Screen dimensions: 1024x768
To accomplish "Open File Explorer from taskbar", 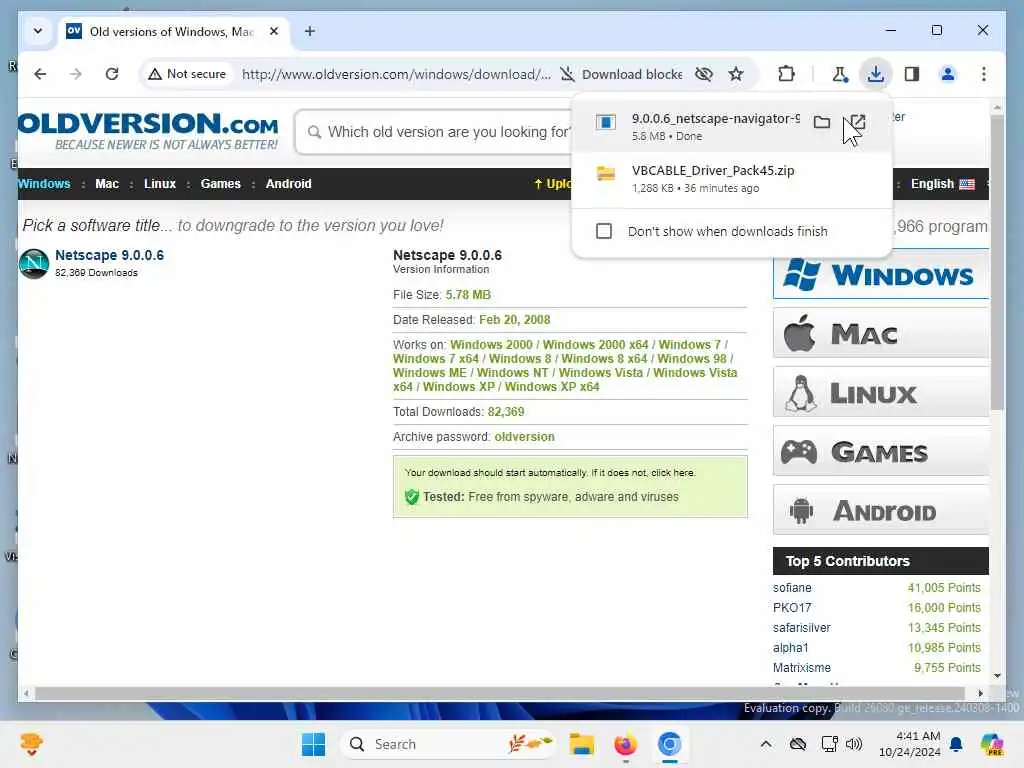I will 581,744.
